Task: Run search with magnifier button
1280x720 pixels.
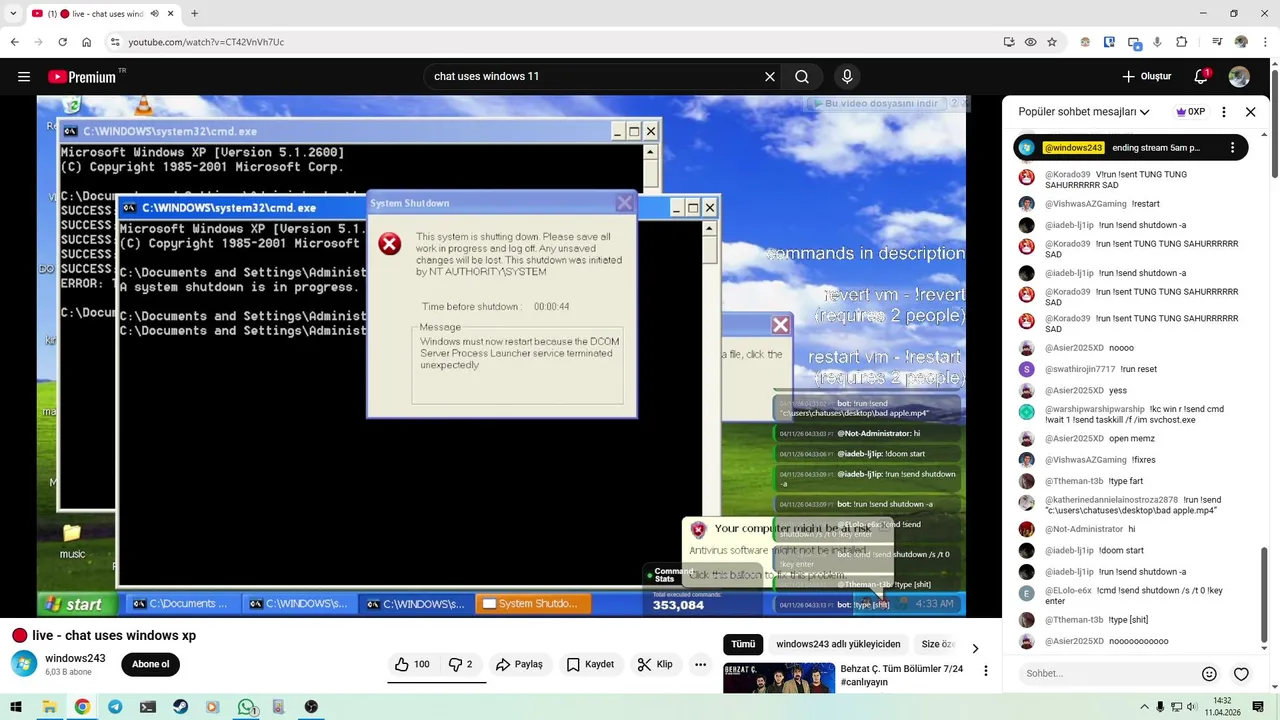Action: pyautogui.click(x=802, y=77)
